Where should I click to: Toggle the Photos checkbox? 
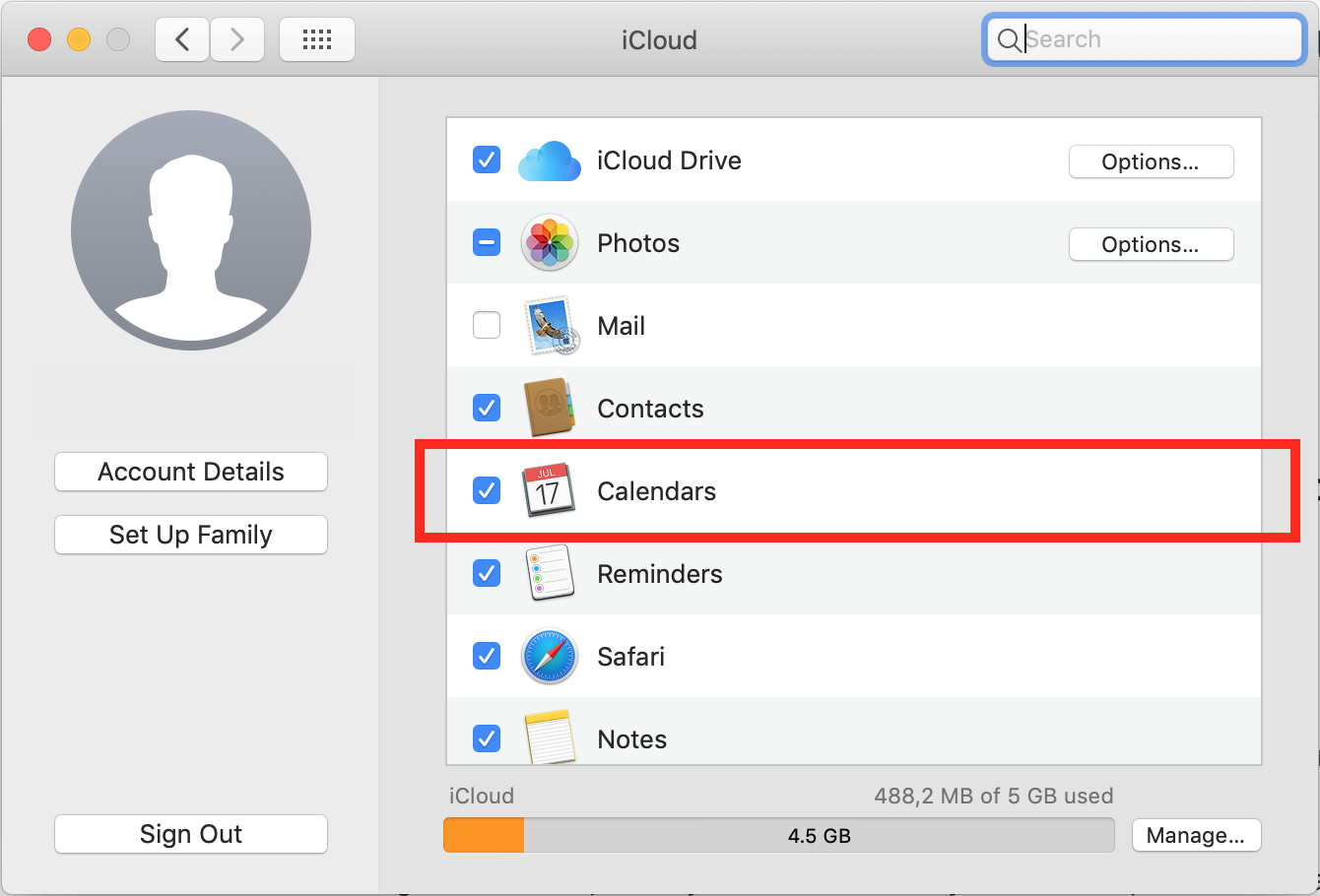(487, 242)
